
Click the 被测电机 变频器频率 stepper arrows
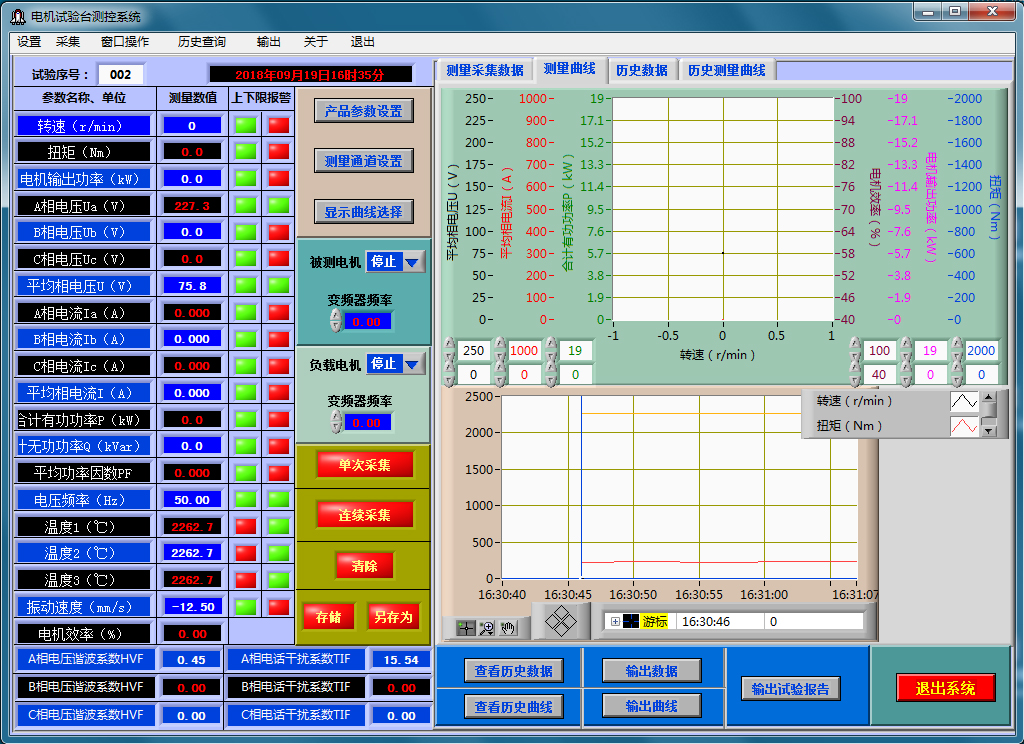tap(336, 321)
